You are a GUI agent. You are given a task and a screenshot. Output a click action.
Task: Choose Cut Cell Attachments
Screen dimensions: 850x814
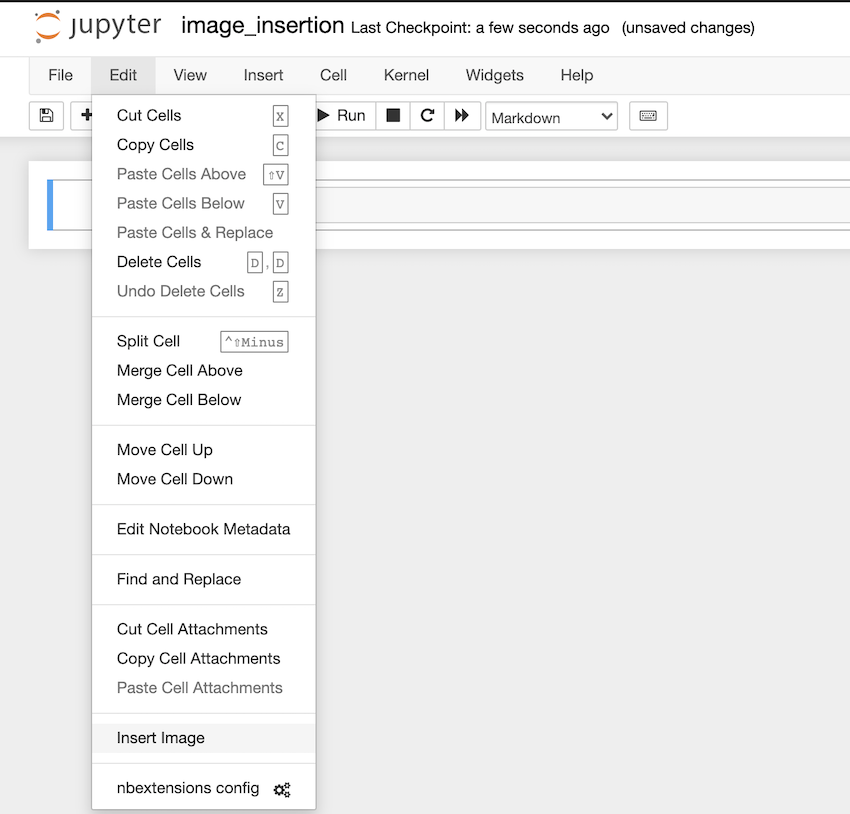pyautogui.click(x=203, y=629)
